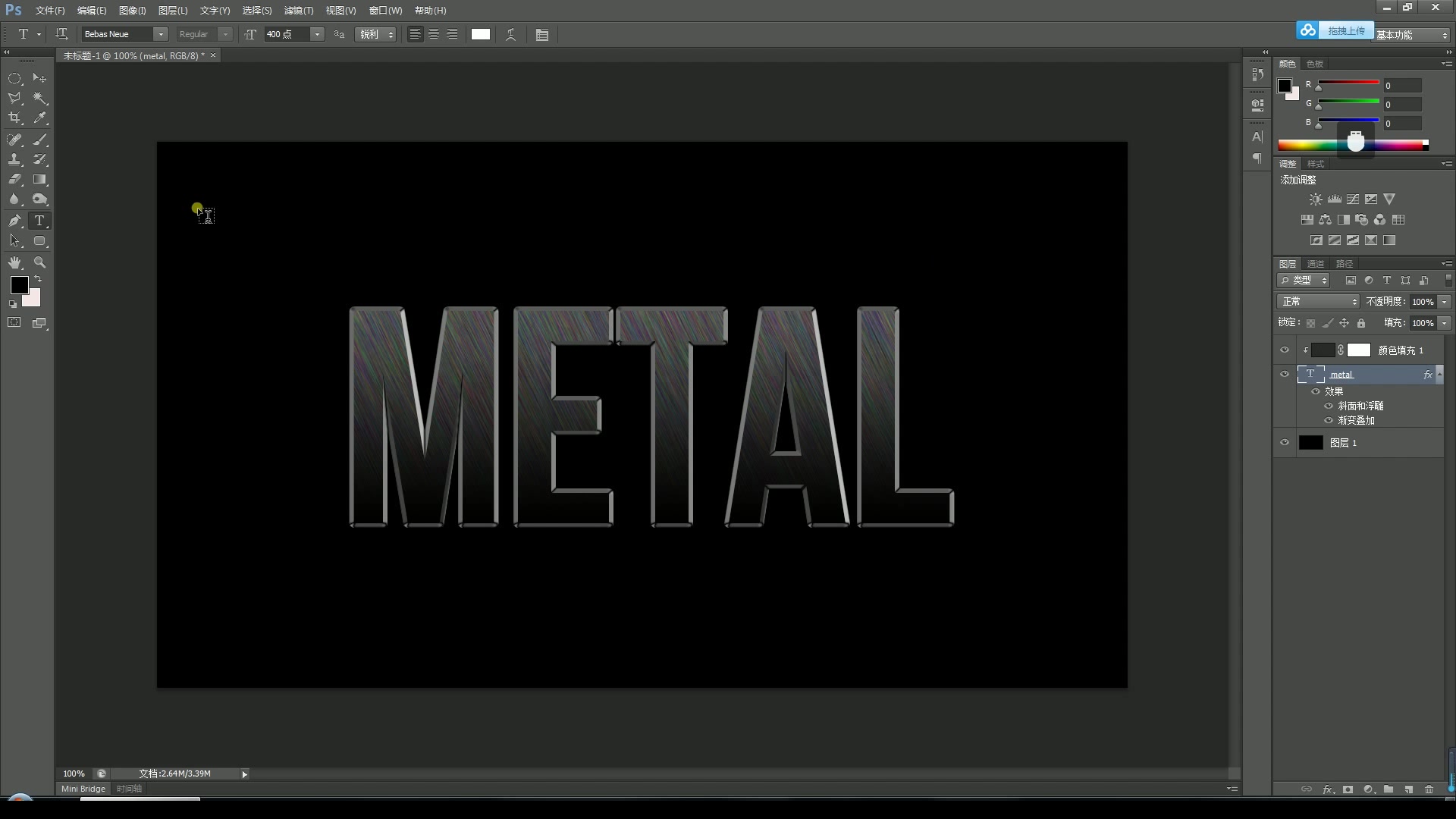1456x819 pixels.
Task: Switch to the 通道 tab
Action: 1316,264
